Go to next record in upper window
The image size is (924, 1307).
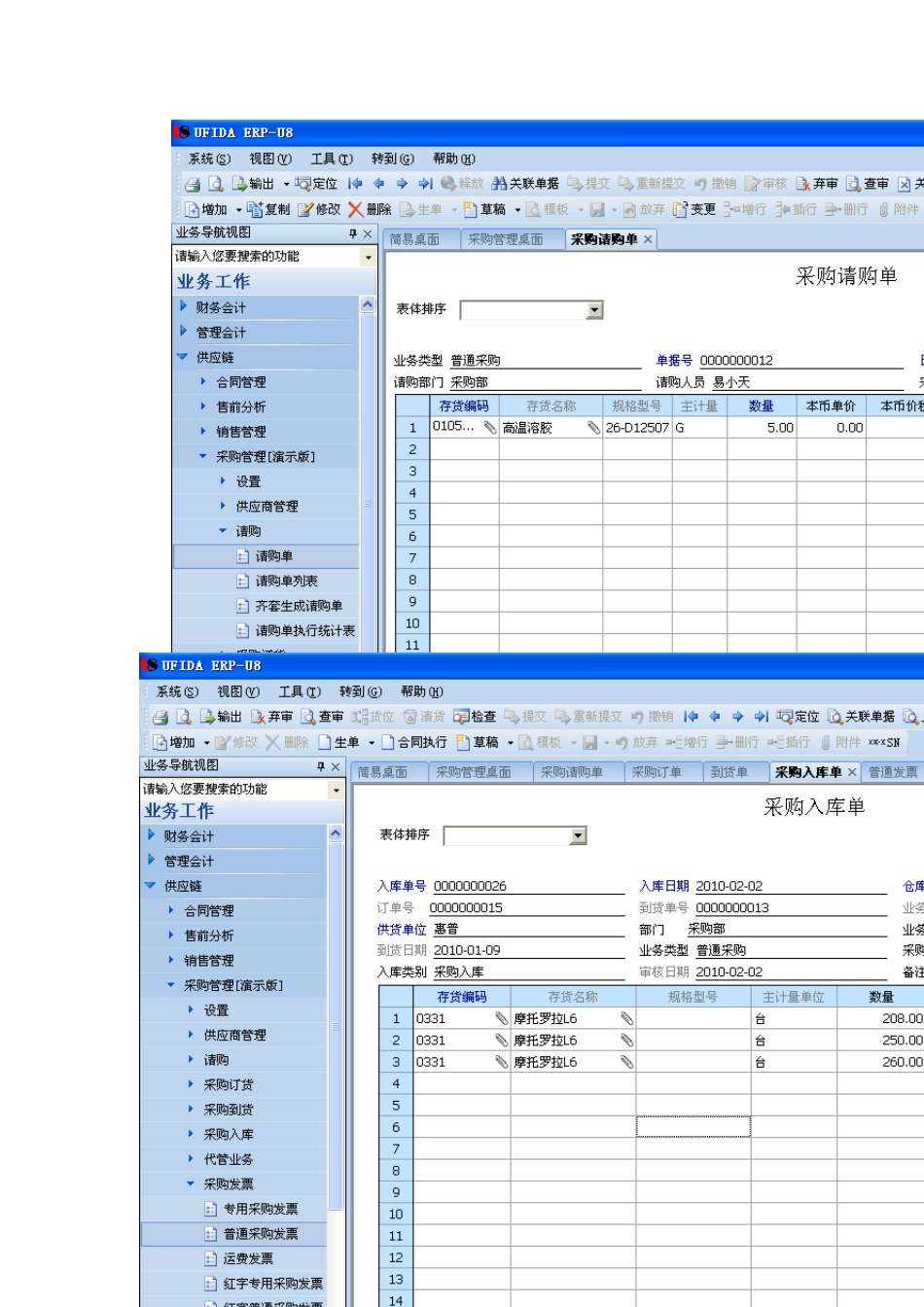click(402, 184)
